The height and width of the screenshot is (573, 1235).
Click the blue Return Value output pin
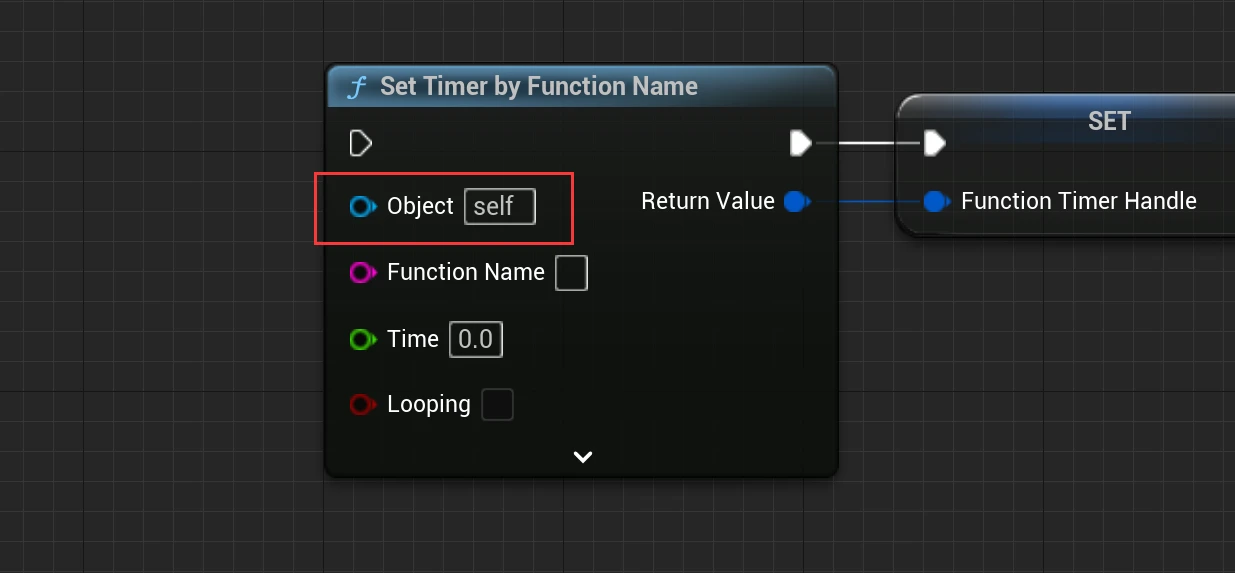[796, 202]
